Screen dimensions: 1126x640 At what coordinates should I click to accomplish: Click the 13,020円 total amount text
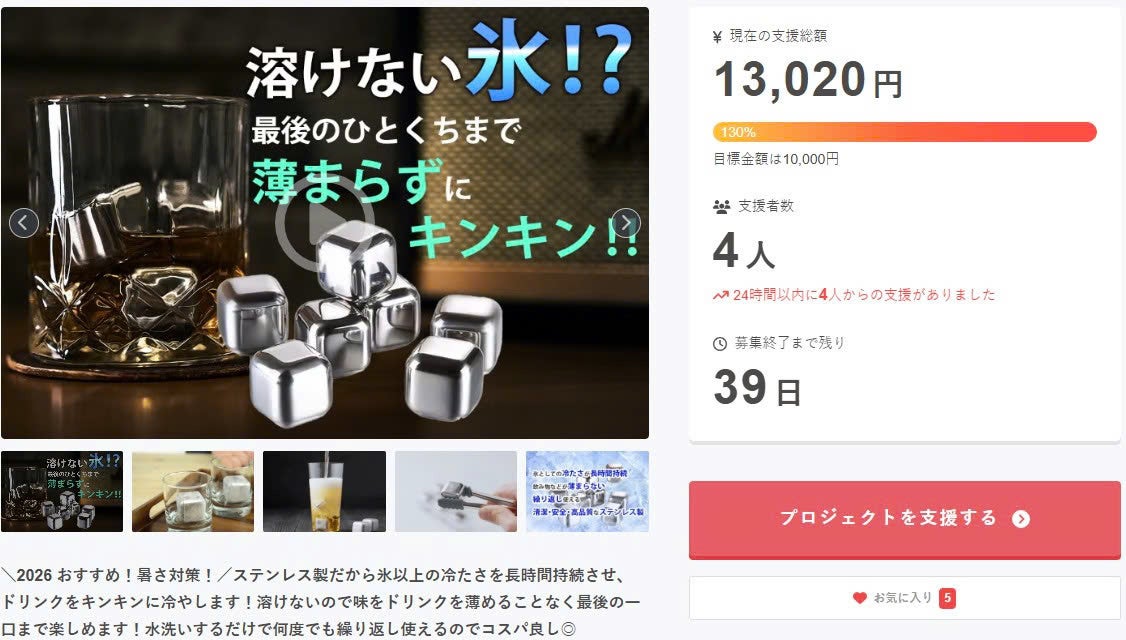point(808,79)
